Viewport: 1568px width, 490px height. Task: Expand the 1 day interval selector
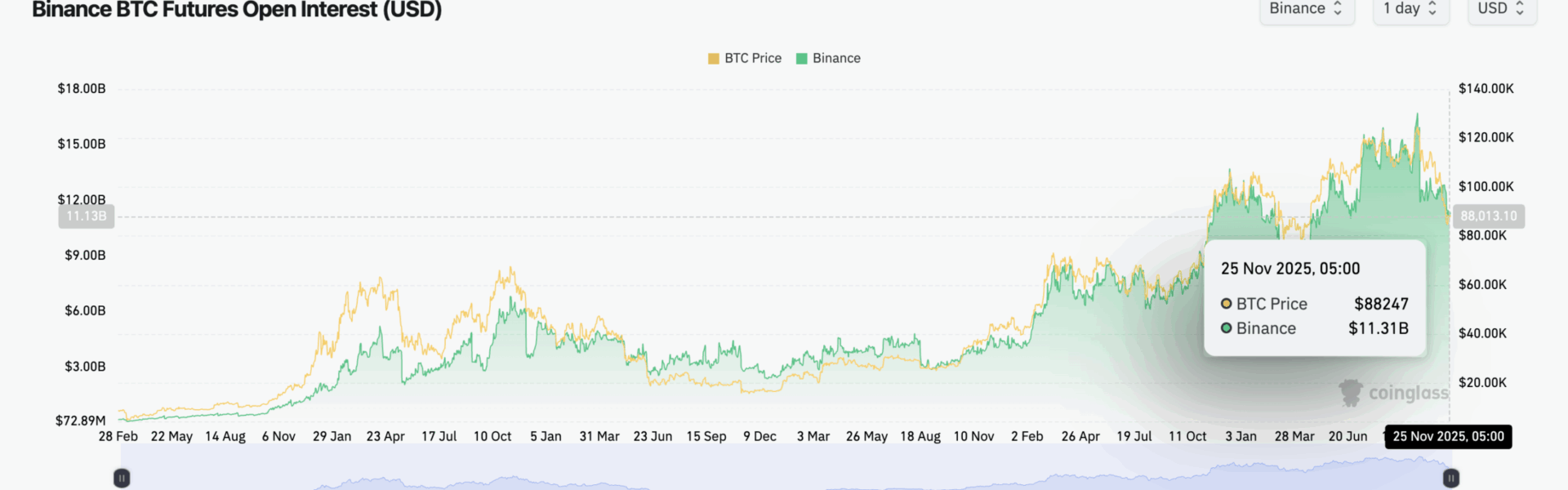click(x=1410, y=9)
